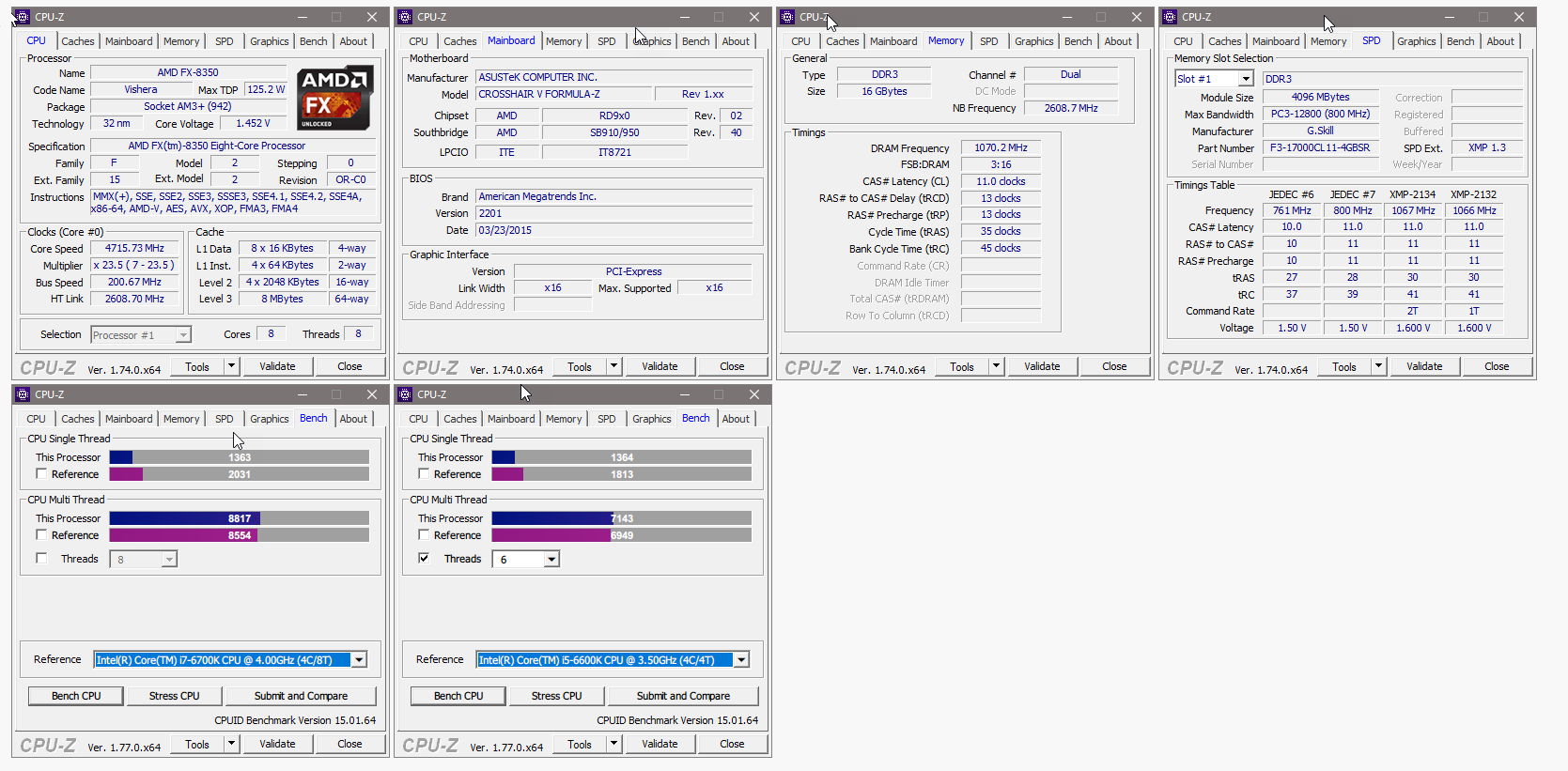This screenshot has height=771, width=1568.
Task: Click Bench CPU in the i7-6700K Bench window
Action: 76,696
